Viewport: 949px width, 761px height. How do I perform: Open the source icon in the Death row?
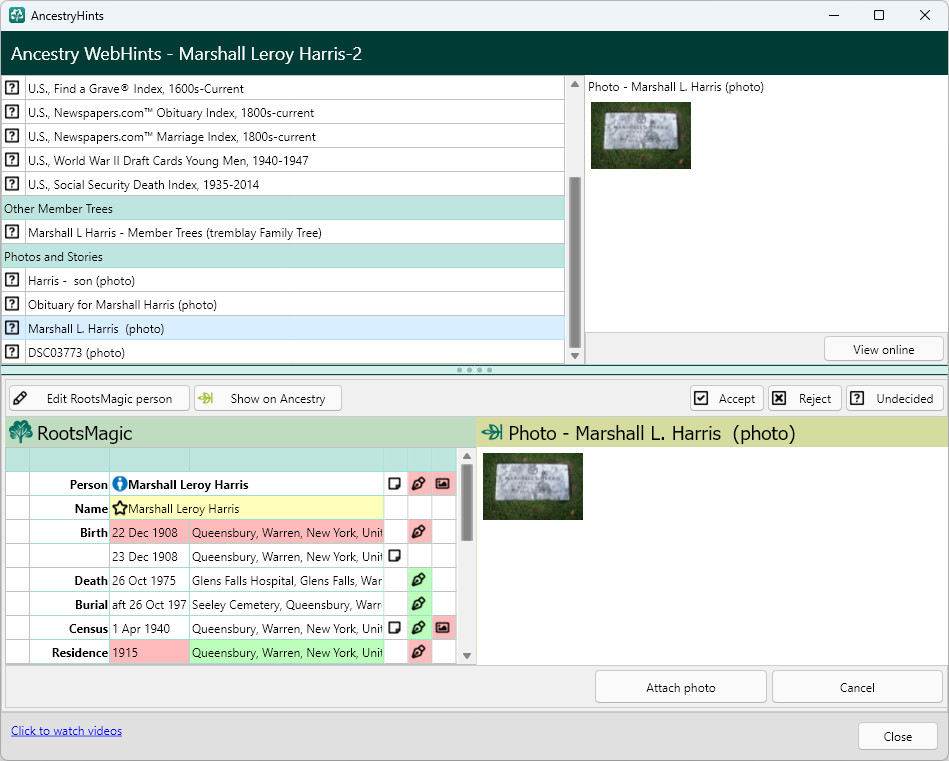click(419, 580)
